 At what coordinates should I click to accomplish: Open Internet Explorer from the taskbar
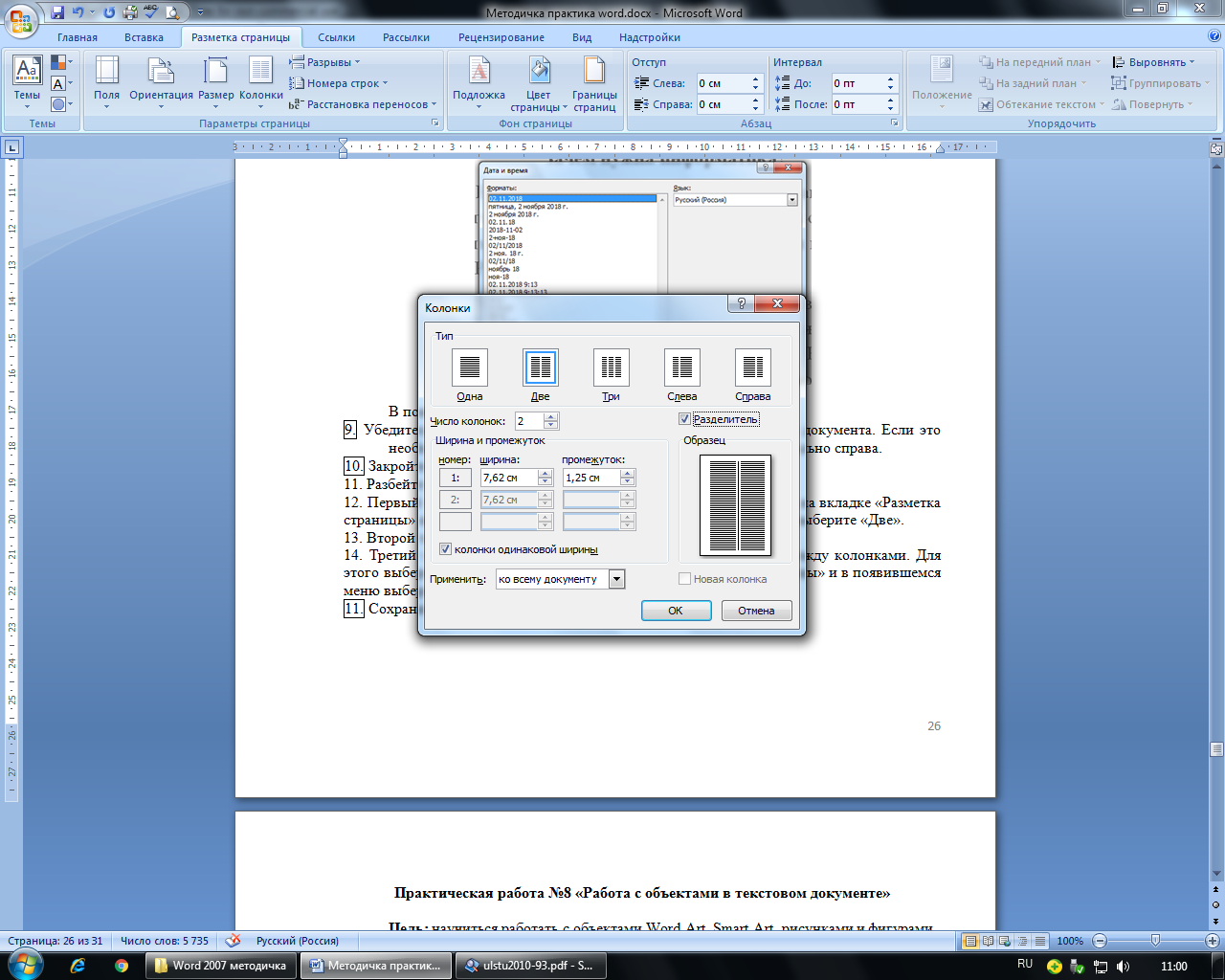pyautogui.click(x=78, y=966)
